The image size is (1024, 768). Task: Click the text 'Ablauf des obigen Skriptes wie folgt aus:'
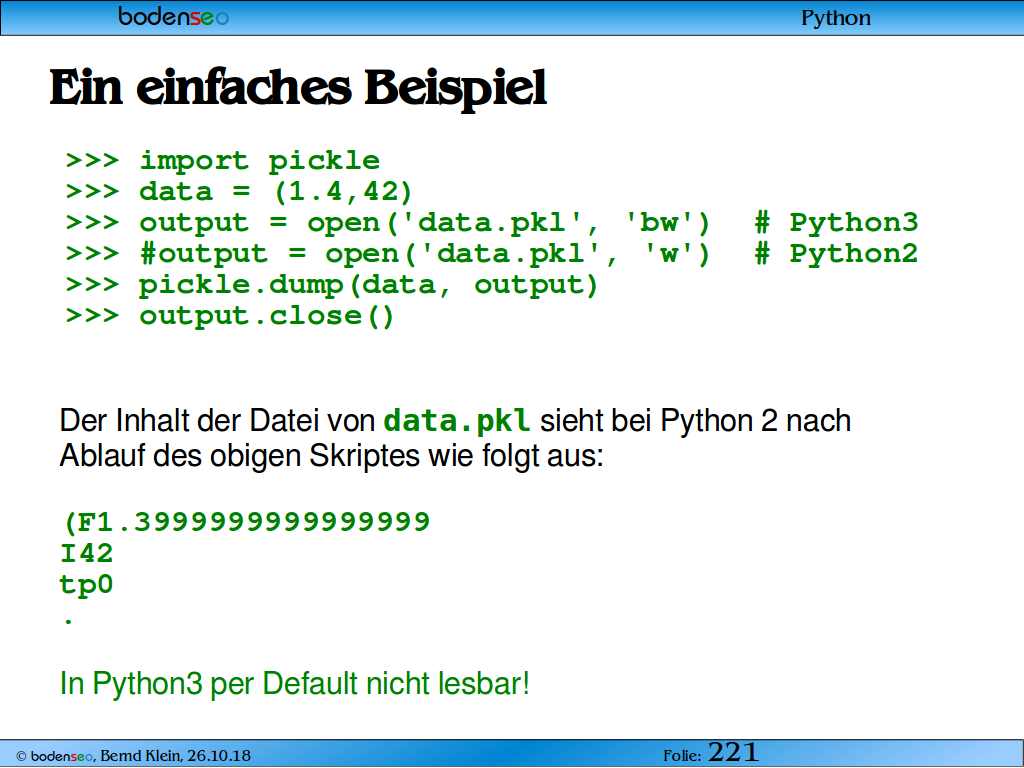click(332, 456)
